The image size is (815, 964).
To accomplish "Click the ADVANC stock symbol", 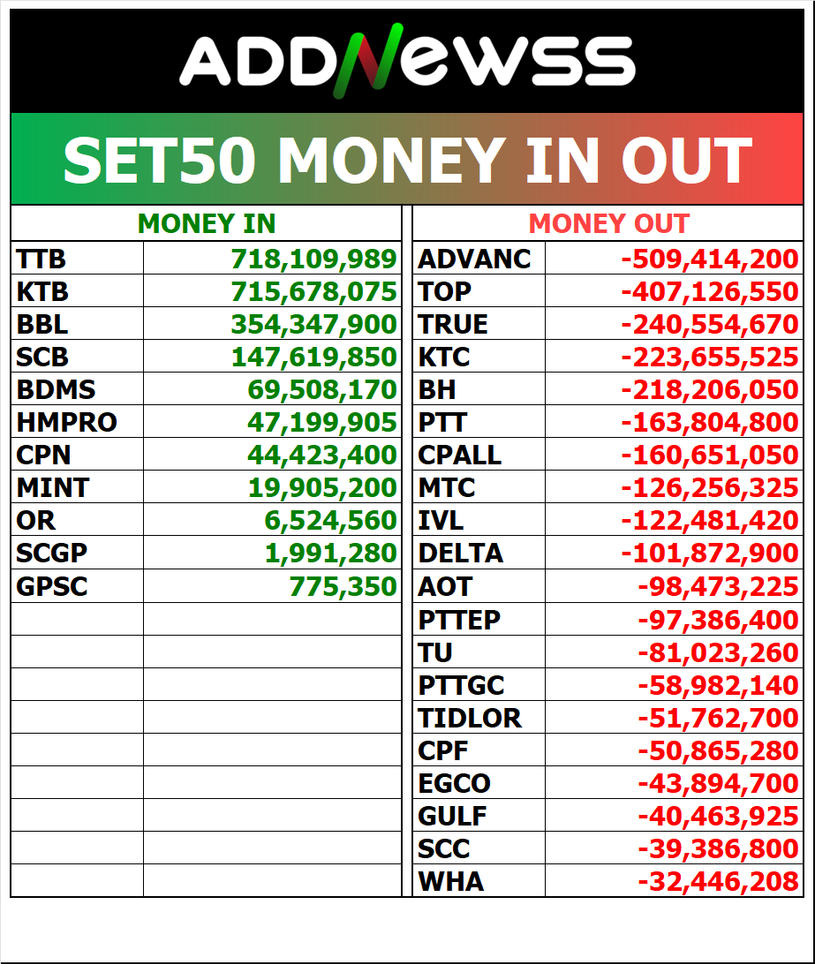I will [x=474, y=259].
